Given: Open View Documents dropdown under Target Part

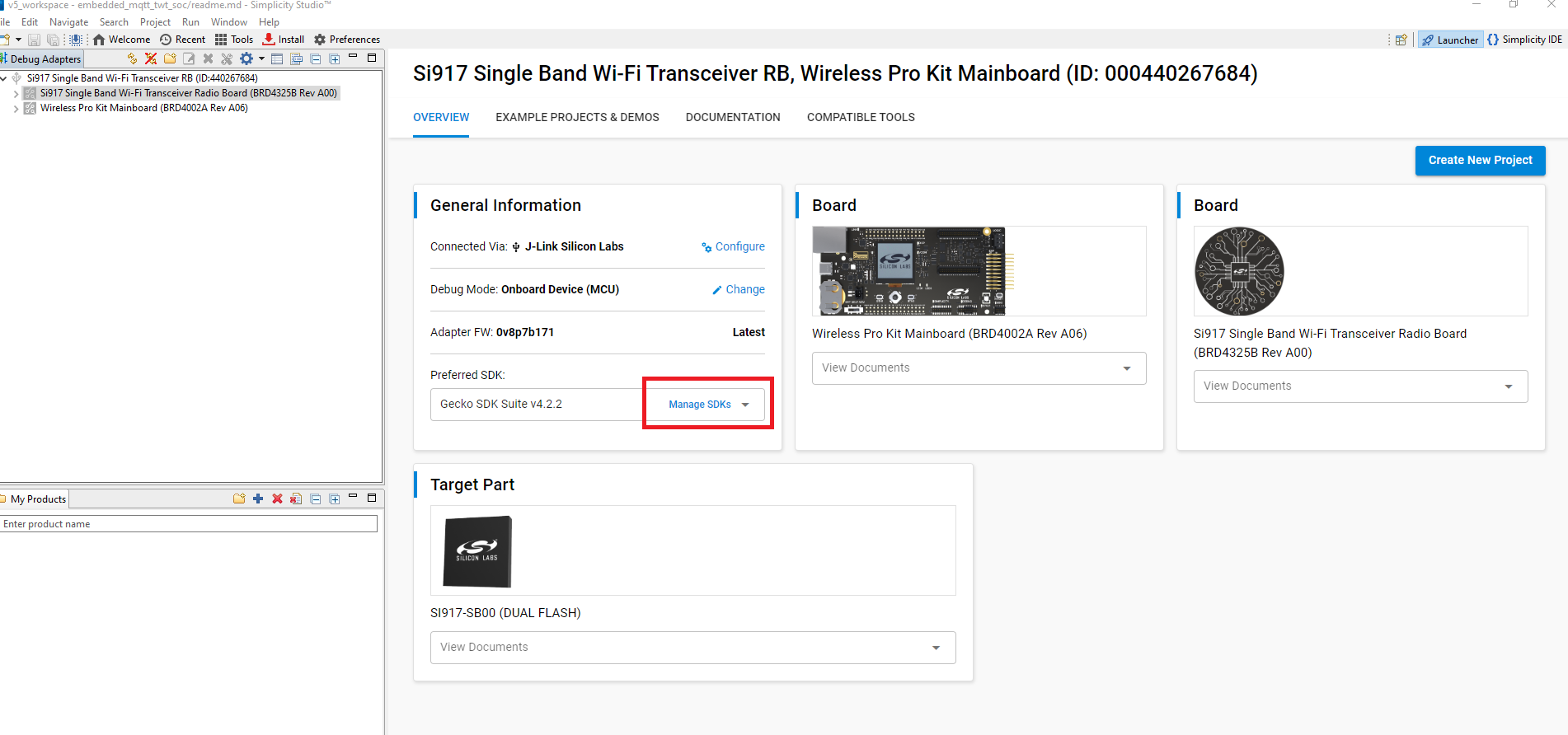Looking at the screenshot, I should (x=692, y=648).
